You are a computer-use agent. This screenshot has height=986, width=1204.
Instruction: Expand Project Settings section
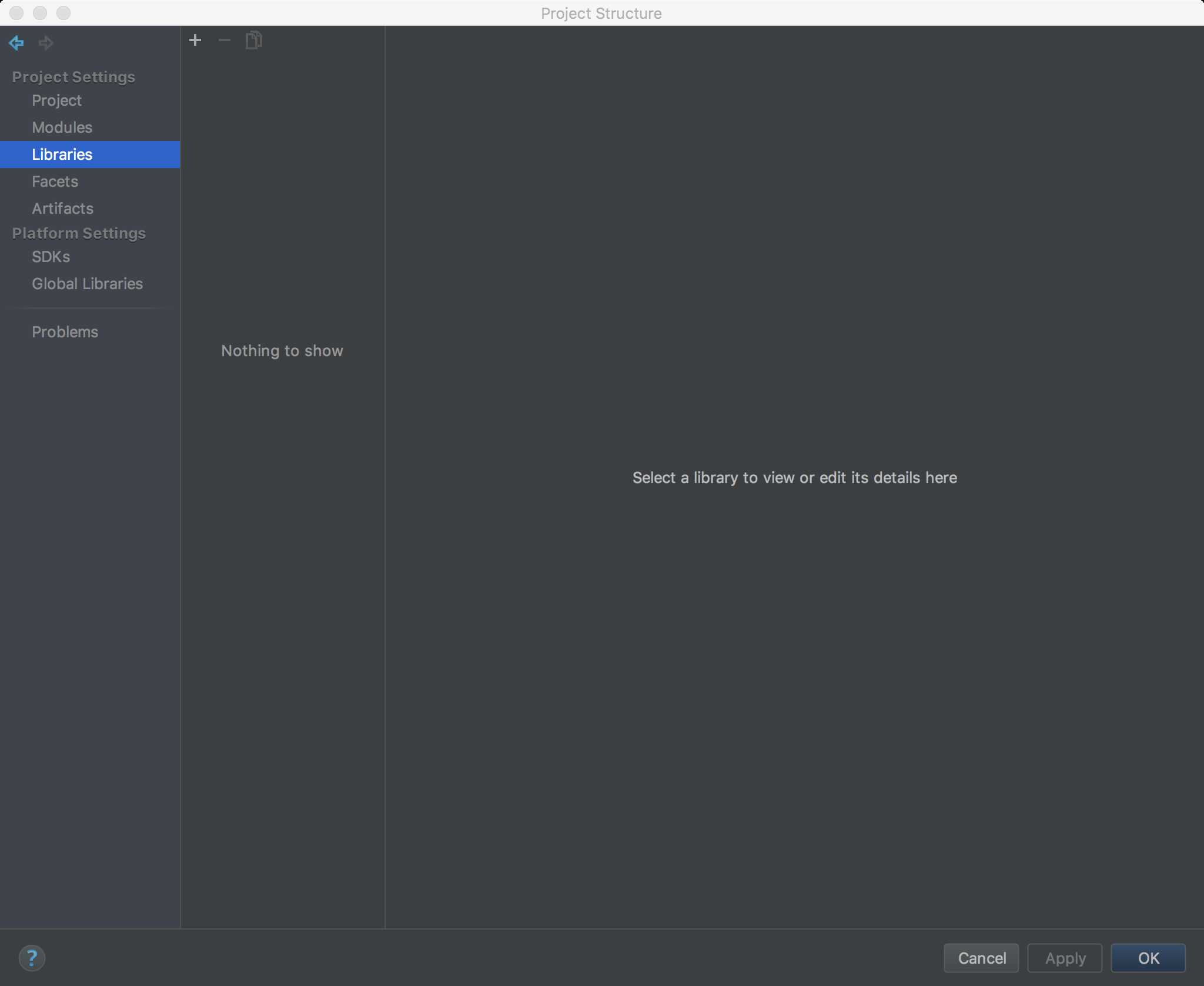(x=74, y=77)
